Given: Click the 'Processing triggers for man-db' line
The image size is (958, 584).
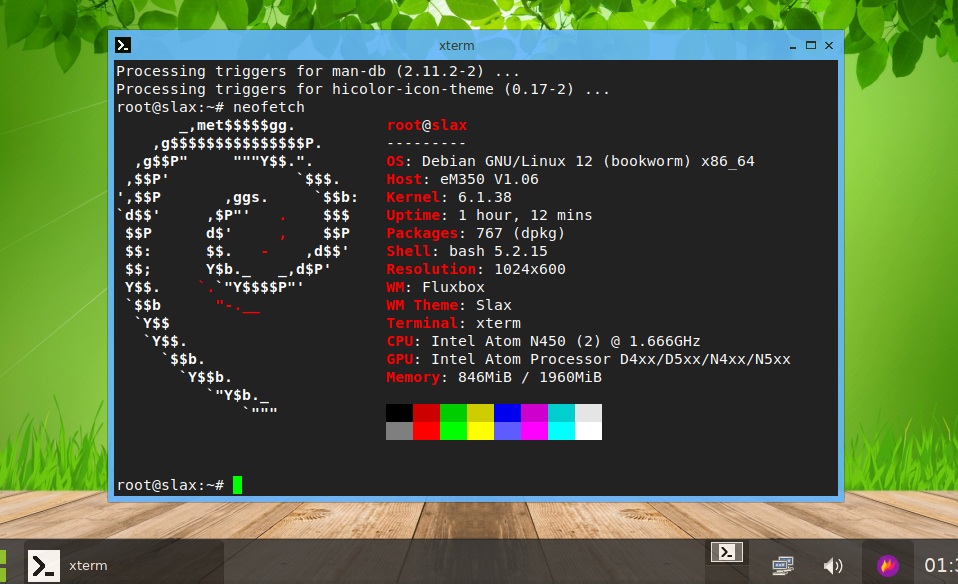Looking at the screenshot, I should [318, 71].
